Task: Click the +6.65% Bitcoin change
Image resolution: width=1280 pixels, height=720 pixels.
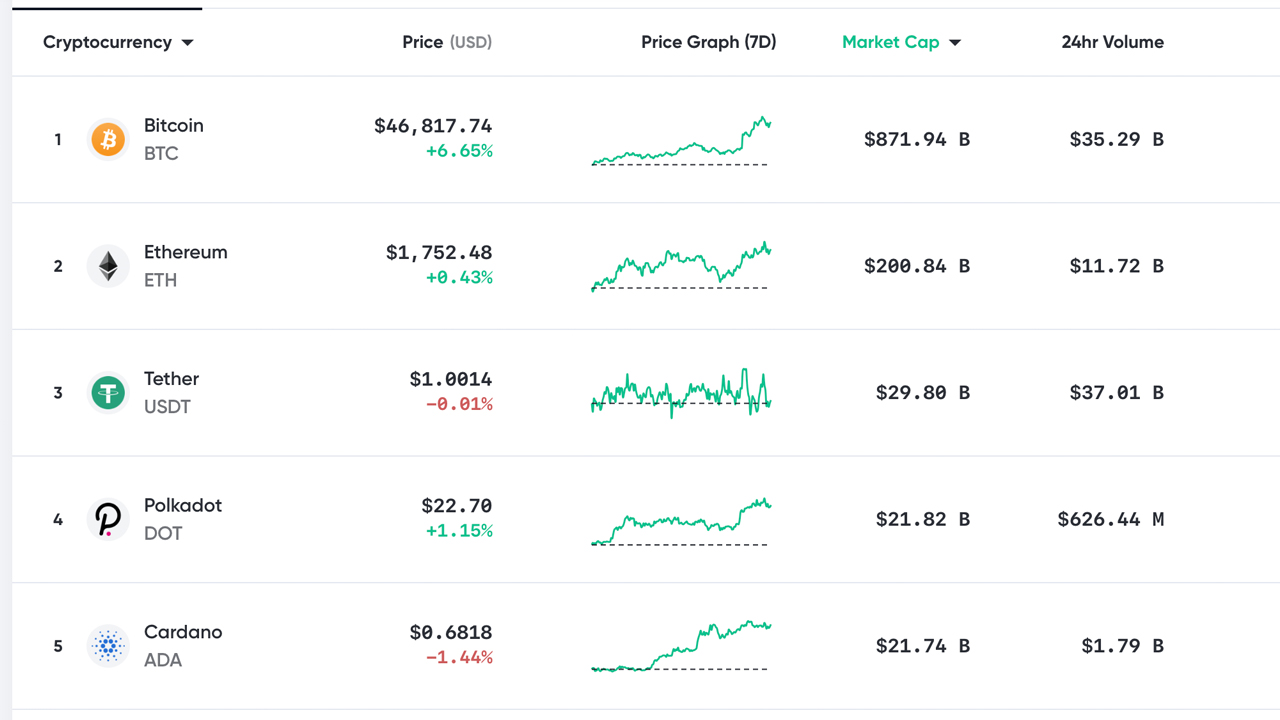Action: pos(459,151)
